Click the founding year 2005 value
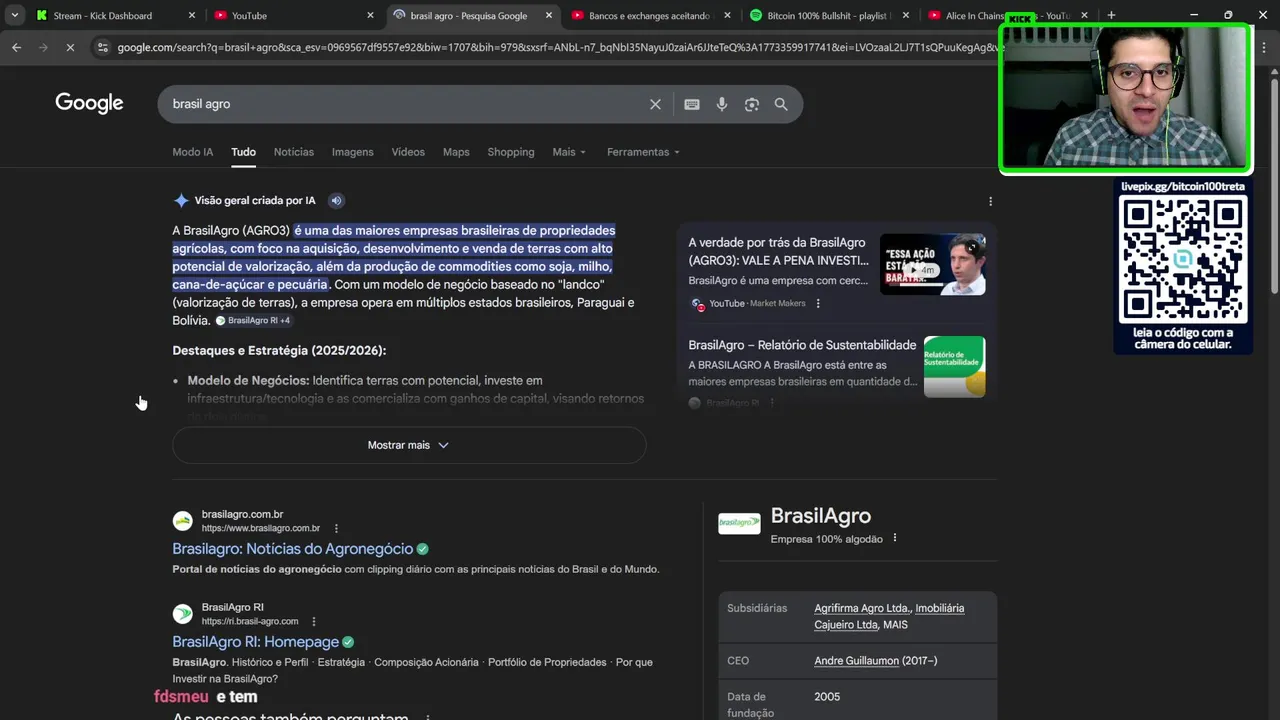The width and height of the screenshot is (1280, 720). click(x=827, y=697)
